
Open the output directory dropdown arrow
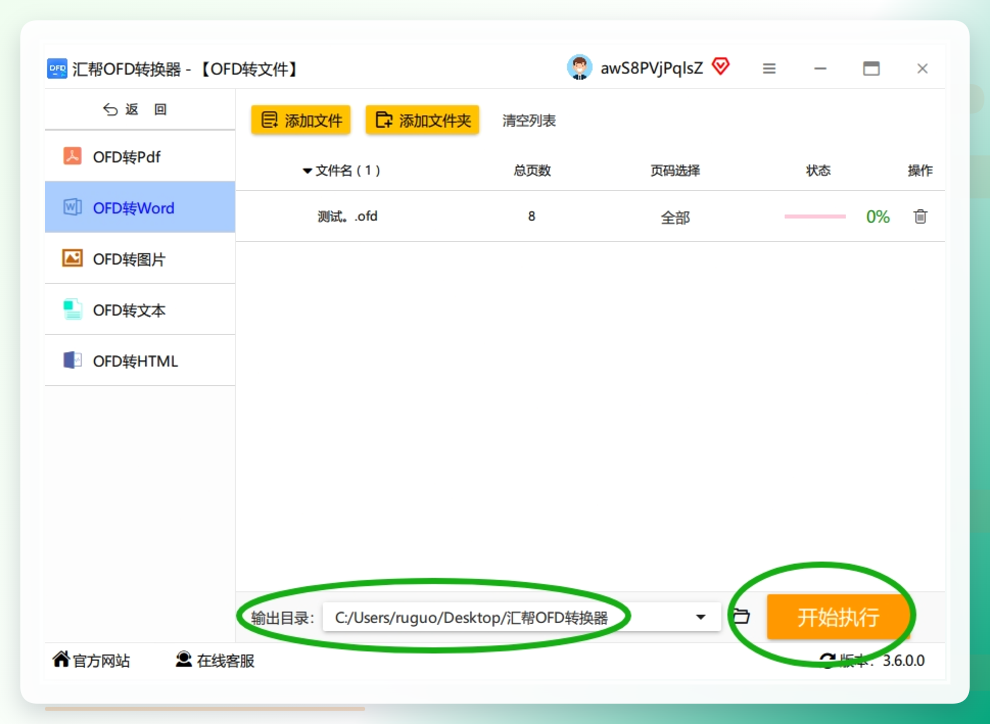[700, 617]
